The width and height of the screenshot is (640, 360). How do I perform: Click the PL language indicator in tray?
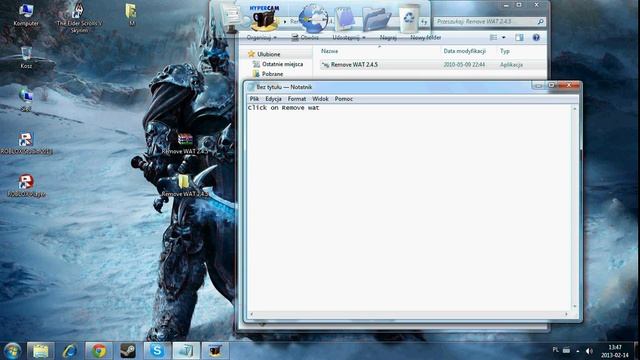coord(556,350)
